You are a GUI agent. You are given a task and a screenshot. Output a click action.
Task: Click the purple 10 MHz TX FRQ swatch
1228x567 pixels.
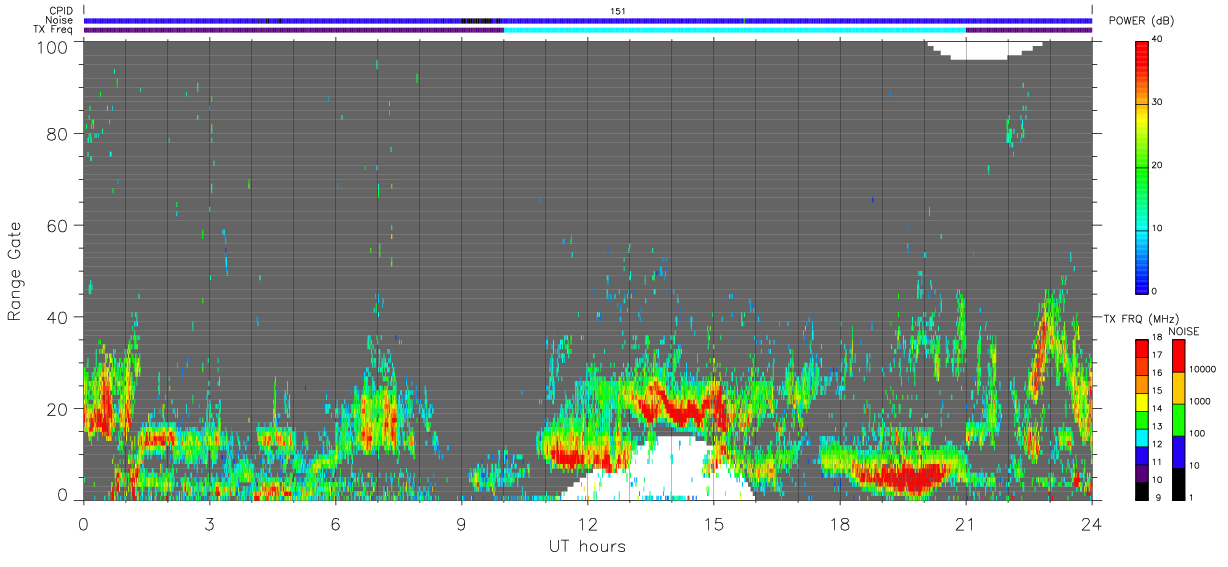[1143, 474]
